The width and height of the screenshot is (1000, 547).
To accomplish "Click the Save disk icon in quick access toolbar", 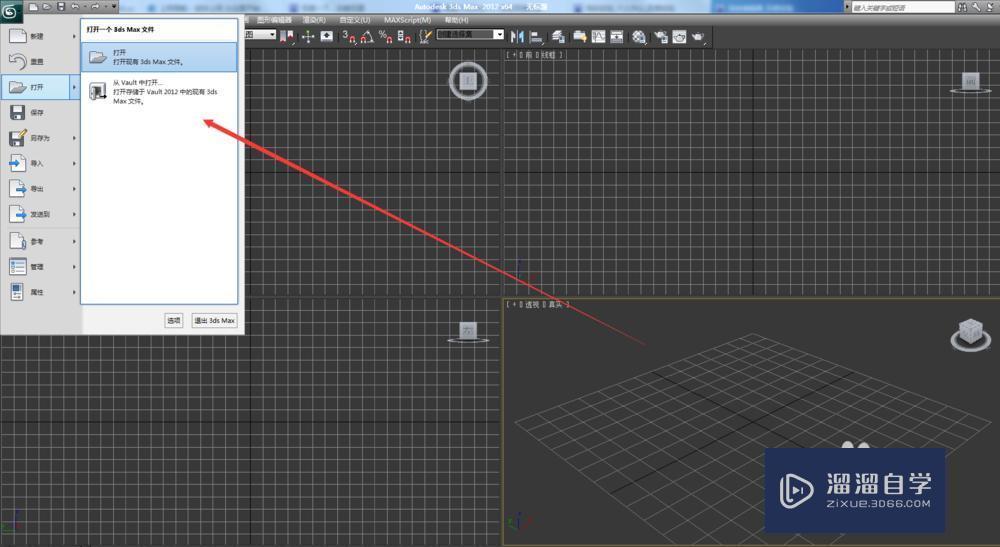I will [x=61, y=6].
